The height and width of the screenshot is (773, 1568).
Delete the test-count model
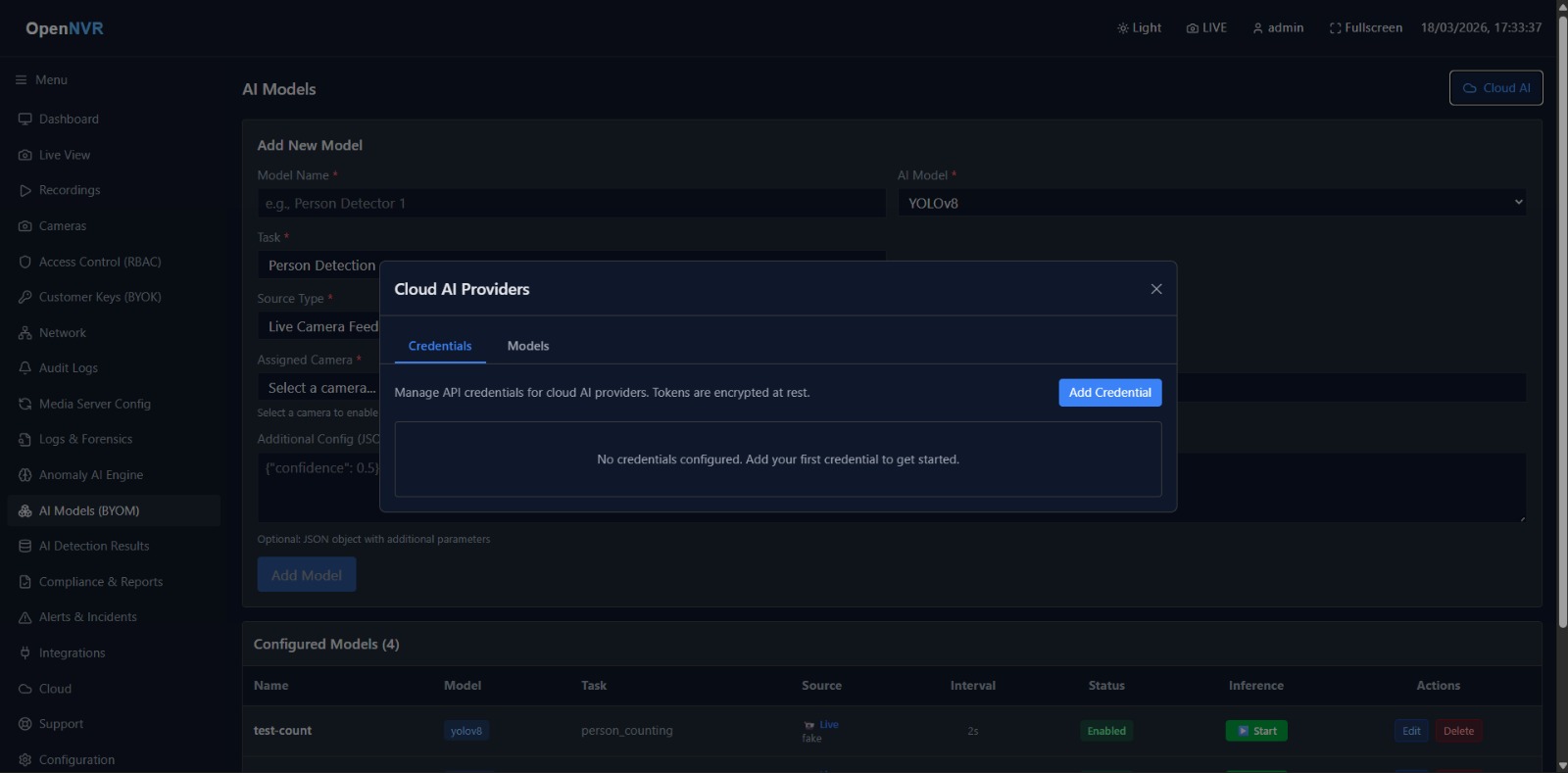(x=1458, y=731)
